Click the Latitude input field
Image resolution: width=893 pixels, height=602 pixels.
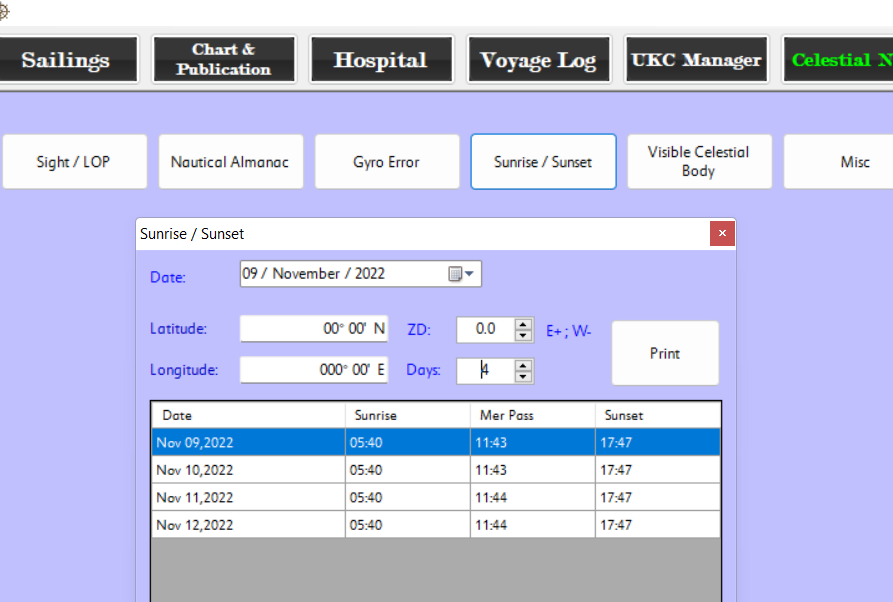tap(313, 329)
